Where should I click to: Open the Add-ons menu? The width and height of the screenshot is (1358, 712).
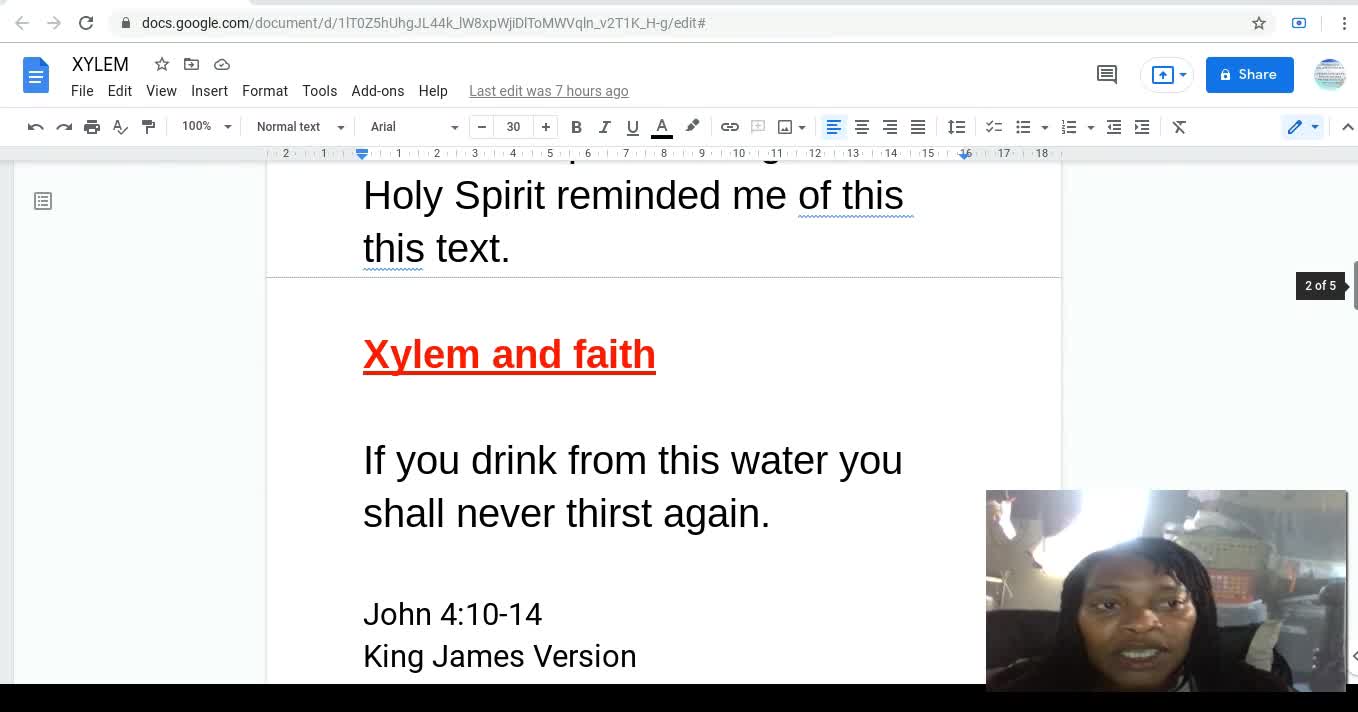point(378,91)
